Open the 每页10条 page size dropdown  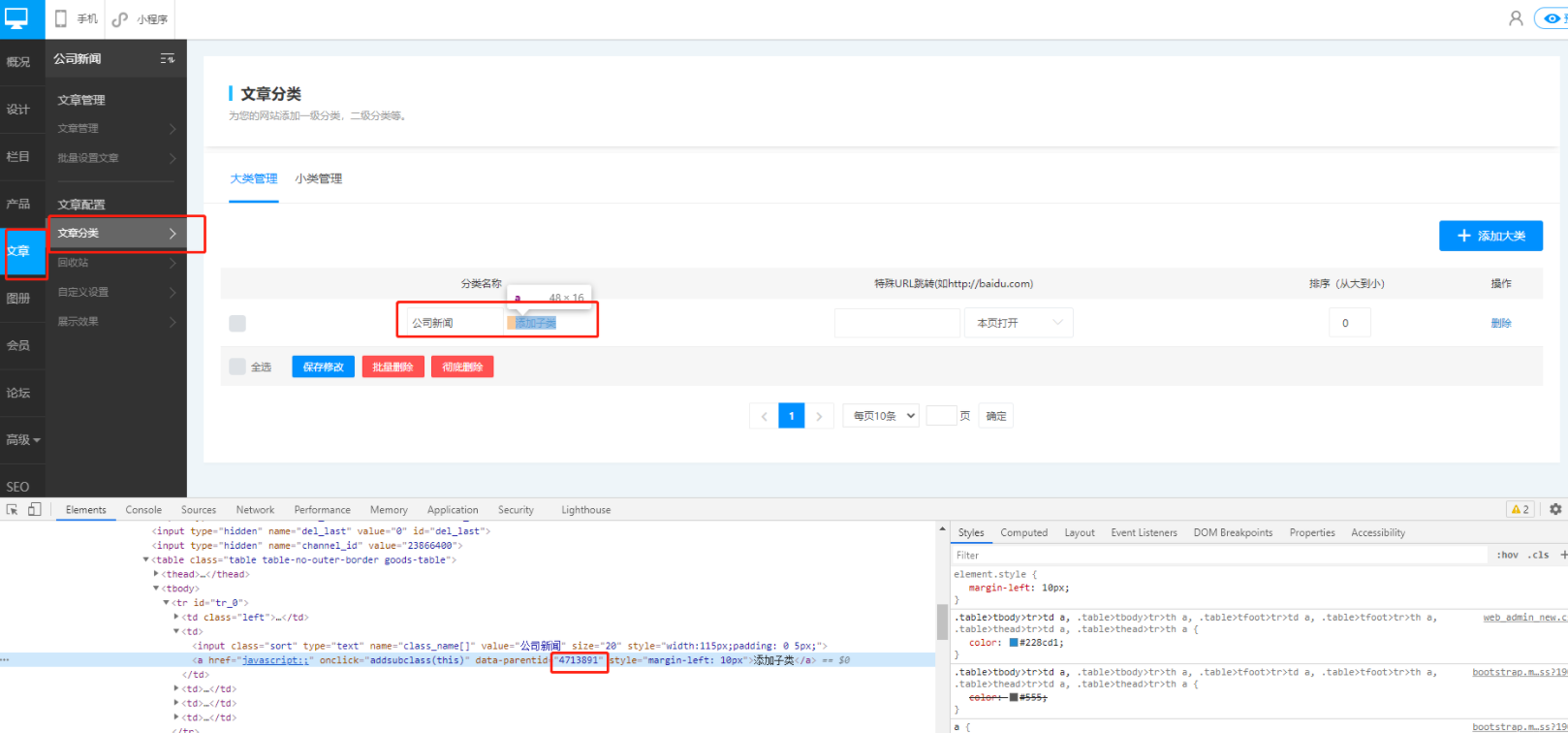click(x=881, y=416)
